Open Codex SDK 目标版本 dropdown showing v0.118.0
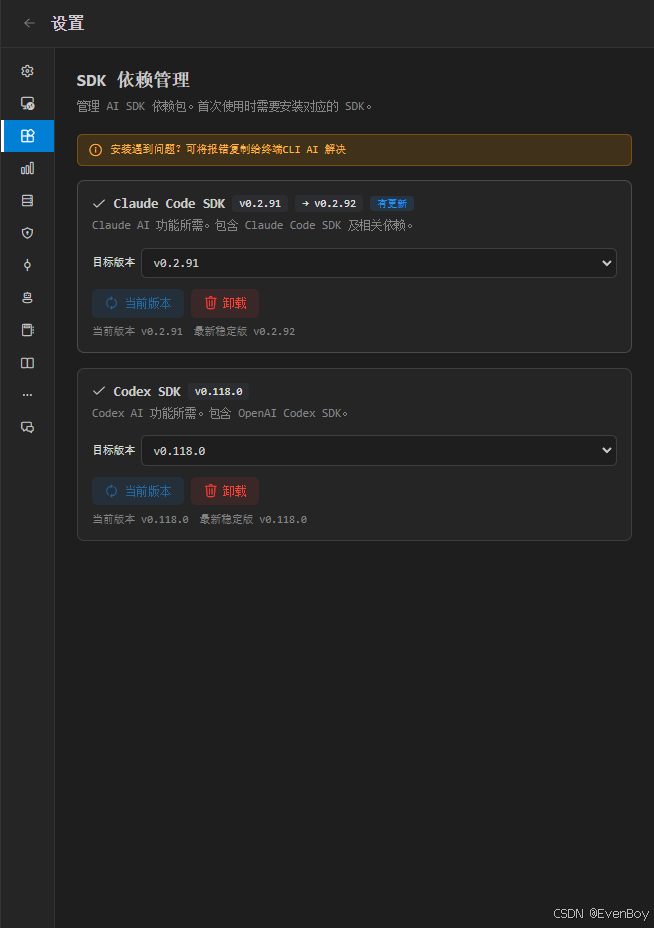The height and width of the screenshot is (928, 654). [x=379, y=451]
